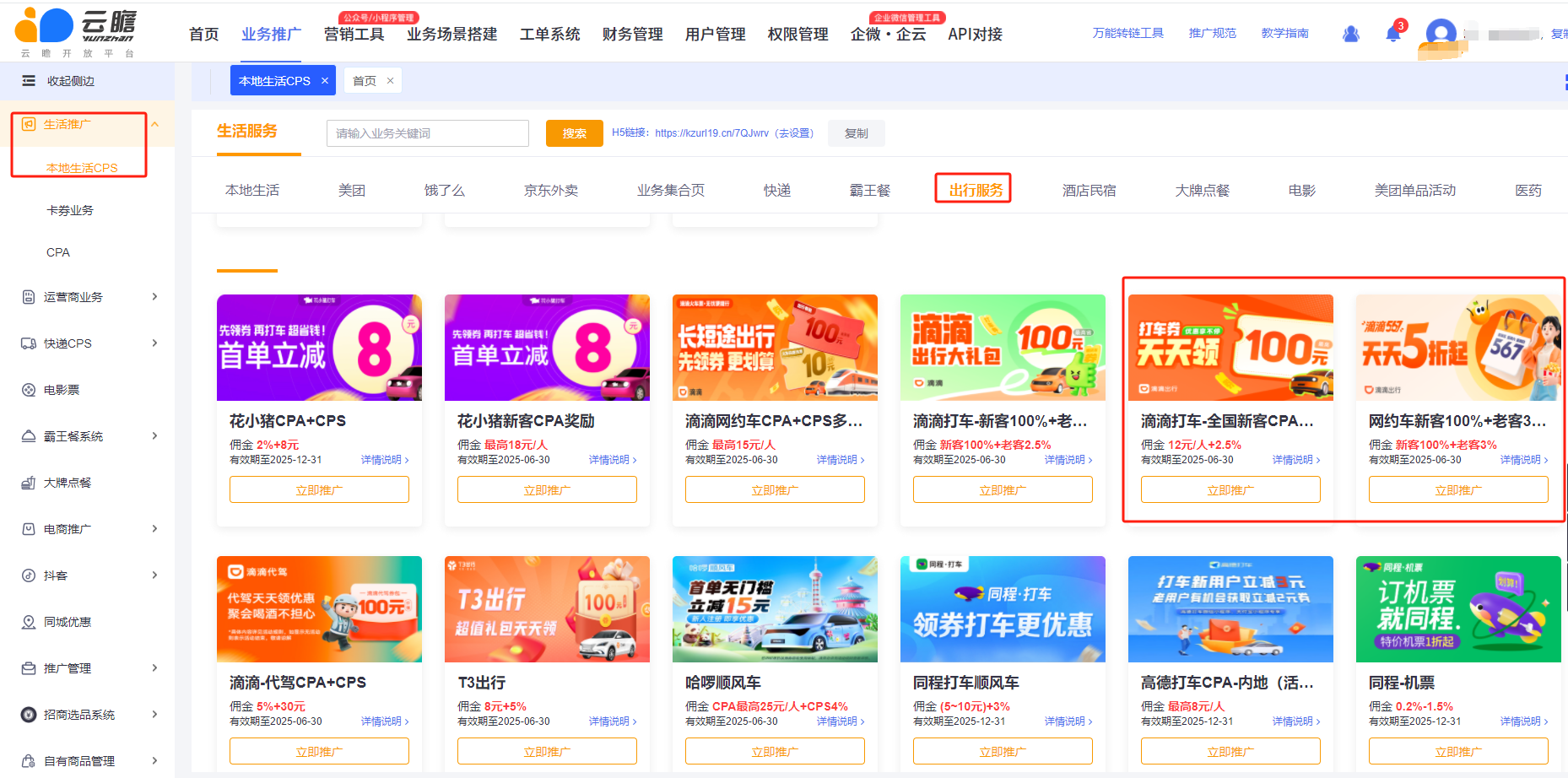Click the 电影票 film icon
Screen dimensions: 1568x778
tap(29, 390)
